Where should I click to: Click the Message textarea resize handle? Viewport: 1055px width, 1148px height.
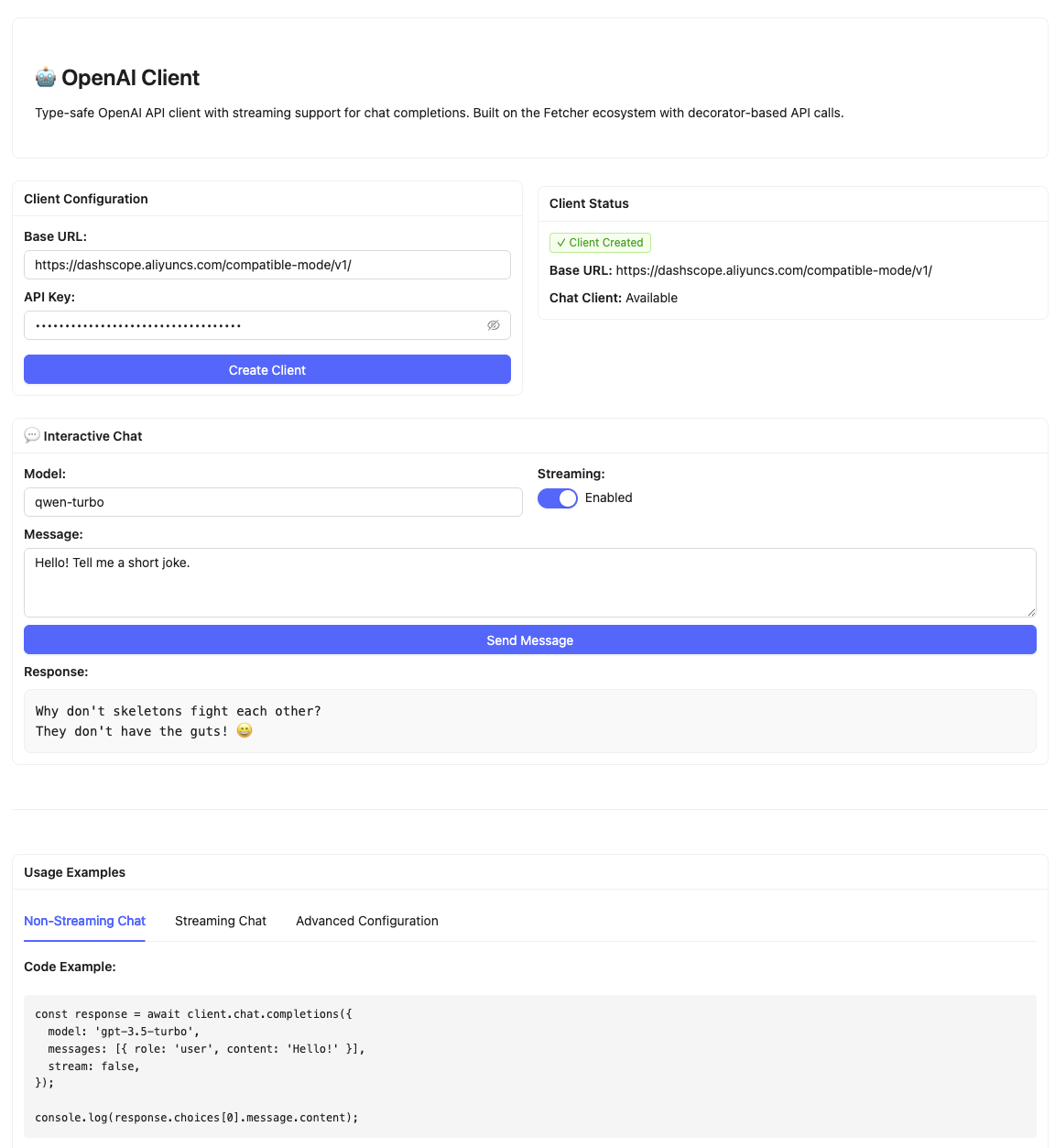click(1031, 612)
